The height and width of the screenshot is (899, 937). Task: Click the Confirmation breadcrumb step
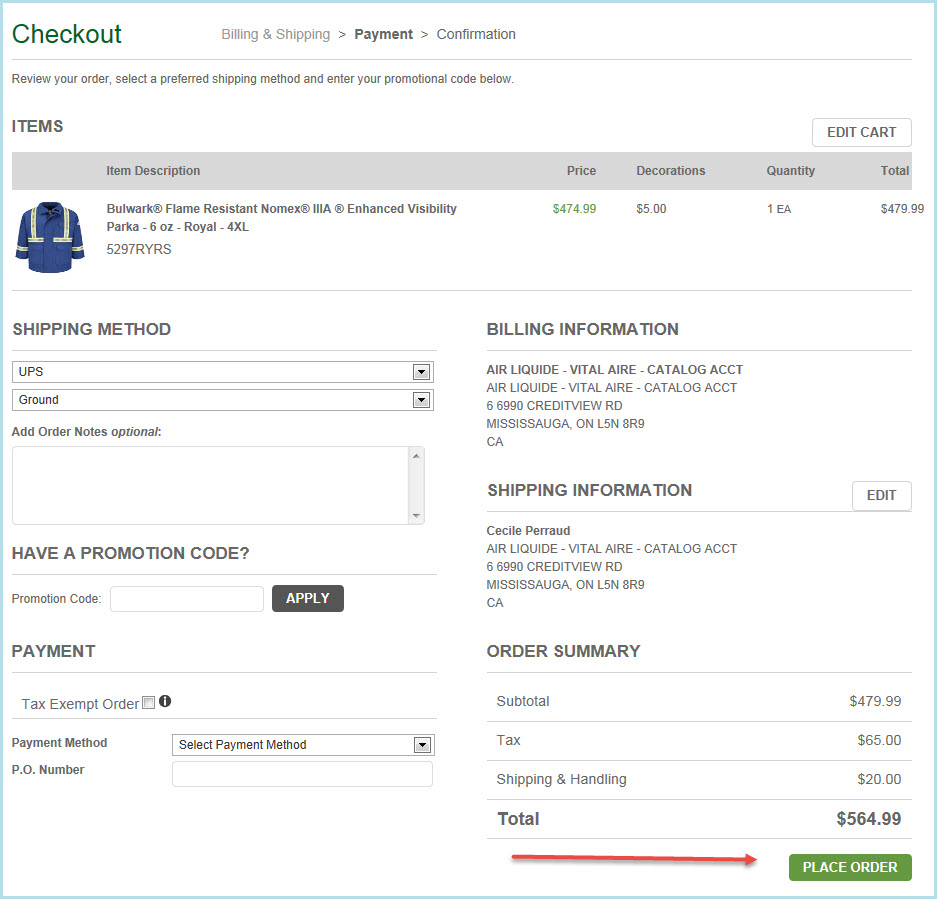pyautogui.click(x=476, y=34)
